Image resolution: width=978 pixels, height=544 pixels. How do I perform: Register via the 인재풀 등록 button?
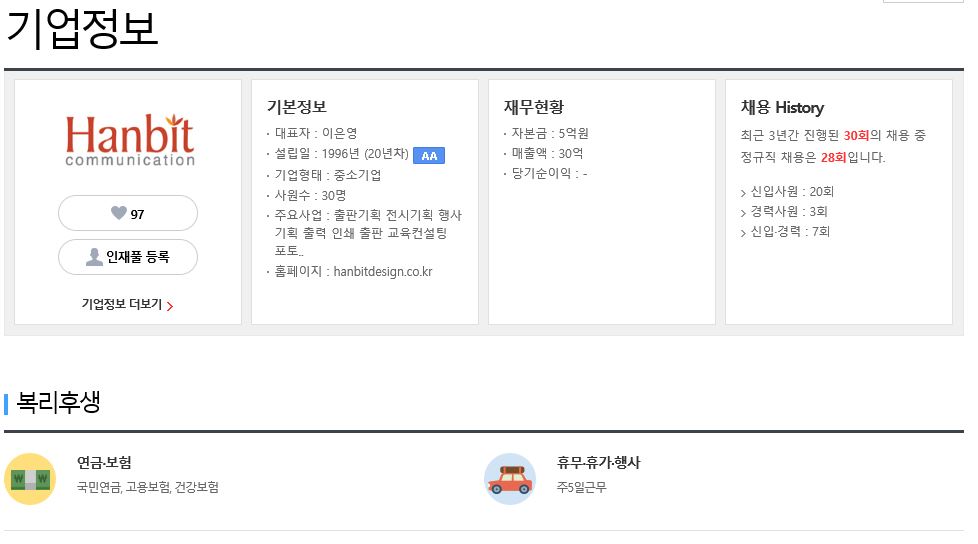click(x=128, y=257)
